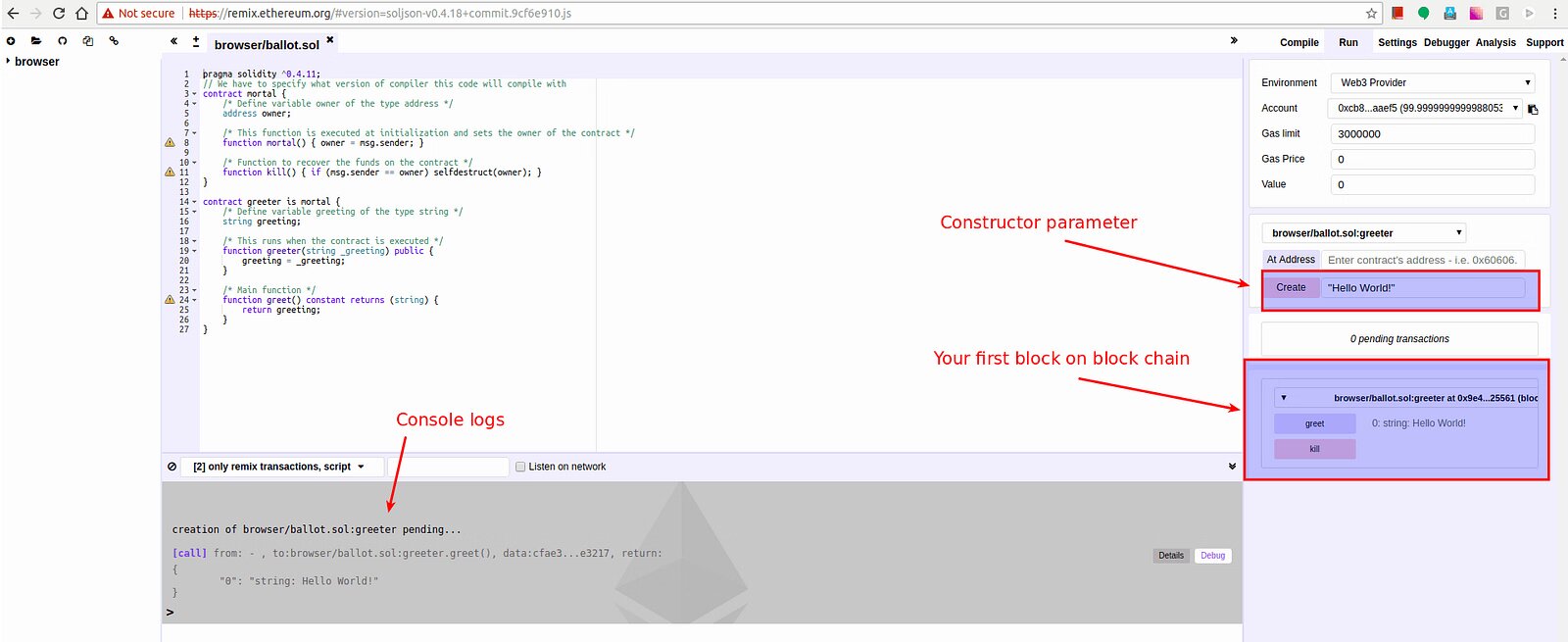This screenshot has width=1568, height=642.
Task: Open the Debugger tab
Action: pyautogui.click(x=1445, y=42)
